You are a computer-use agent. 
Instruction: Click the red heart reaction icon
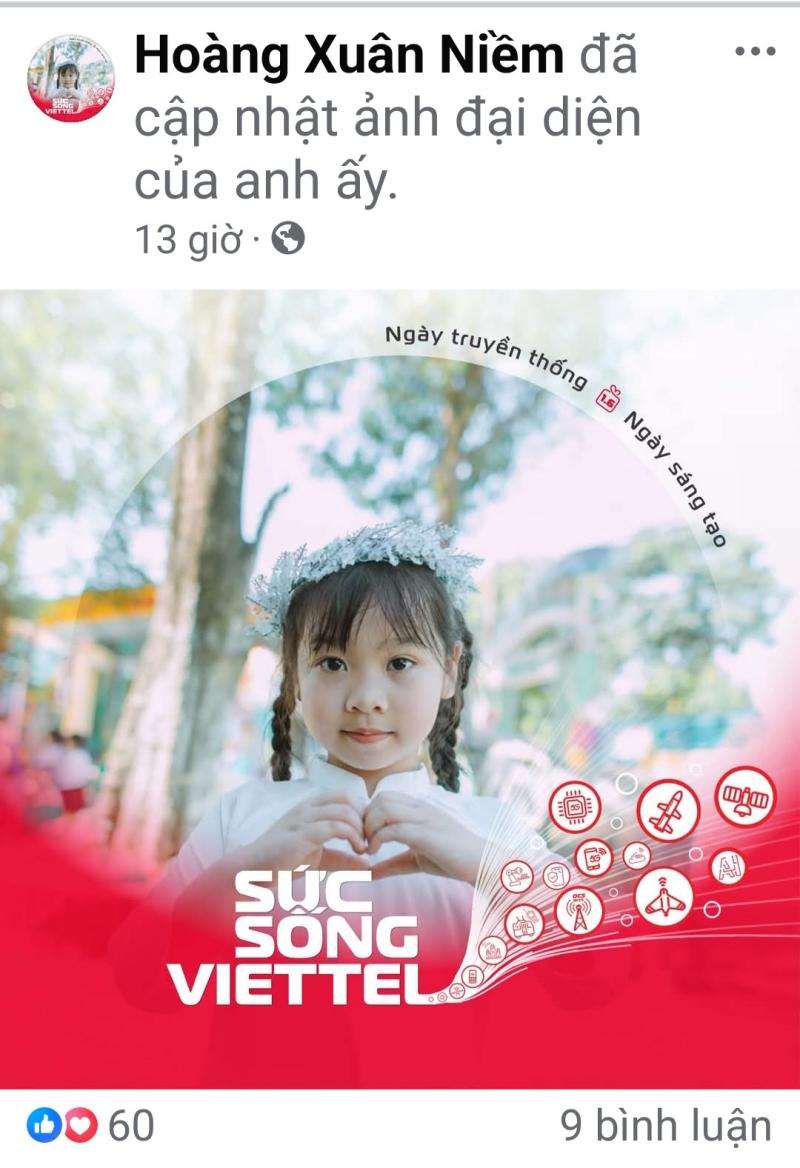pos(80,1125)
